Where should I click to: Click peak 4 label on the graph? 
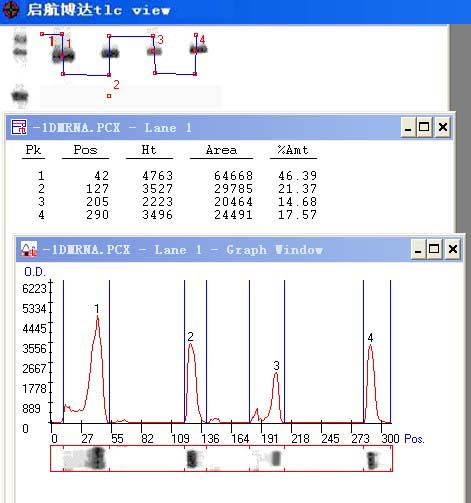(370, 338)
